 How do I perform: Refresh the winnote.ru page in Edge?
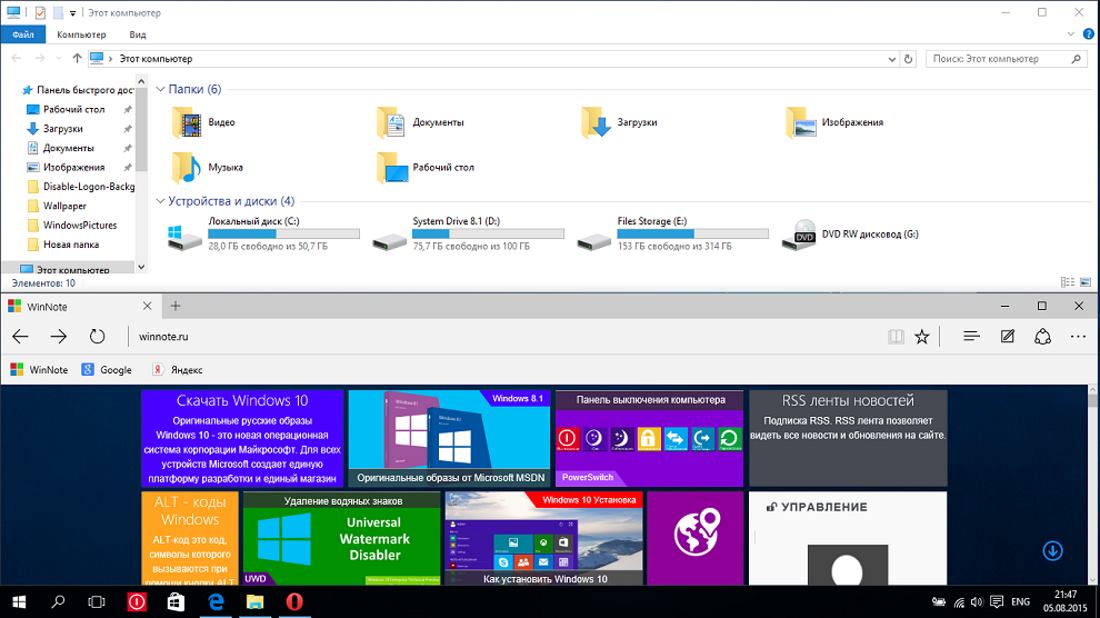pos(97,337)
